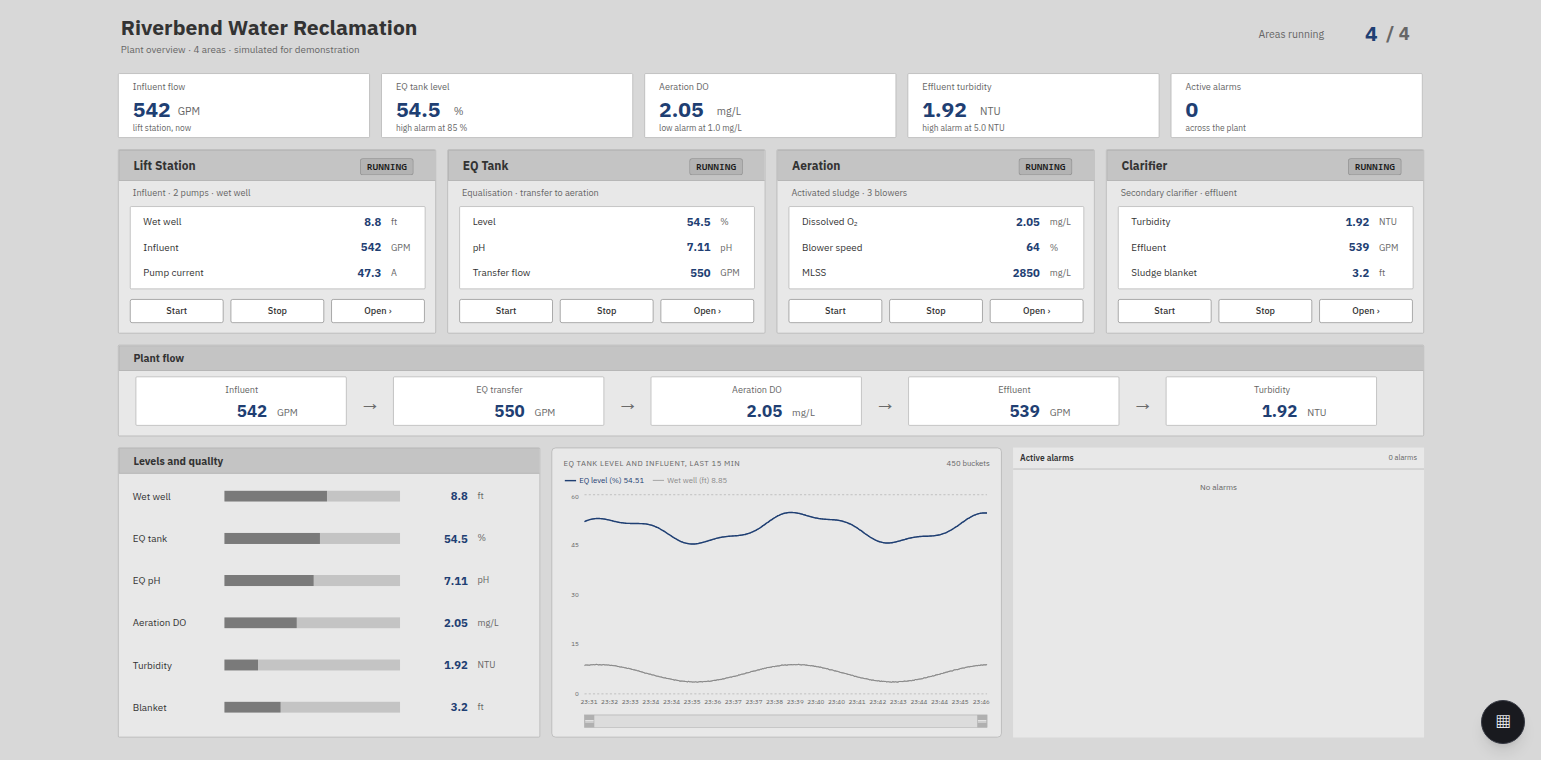Click the Turbidity tile in Plant flow

[1272, 401]
